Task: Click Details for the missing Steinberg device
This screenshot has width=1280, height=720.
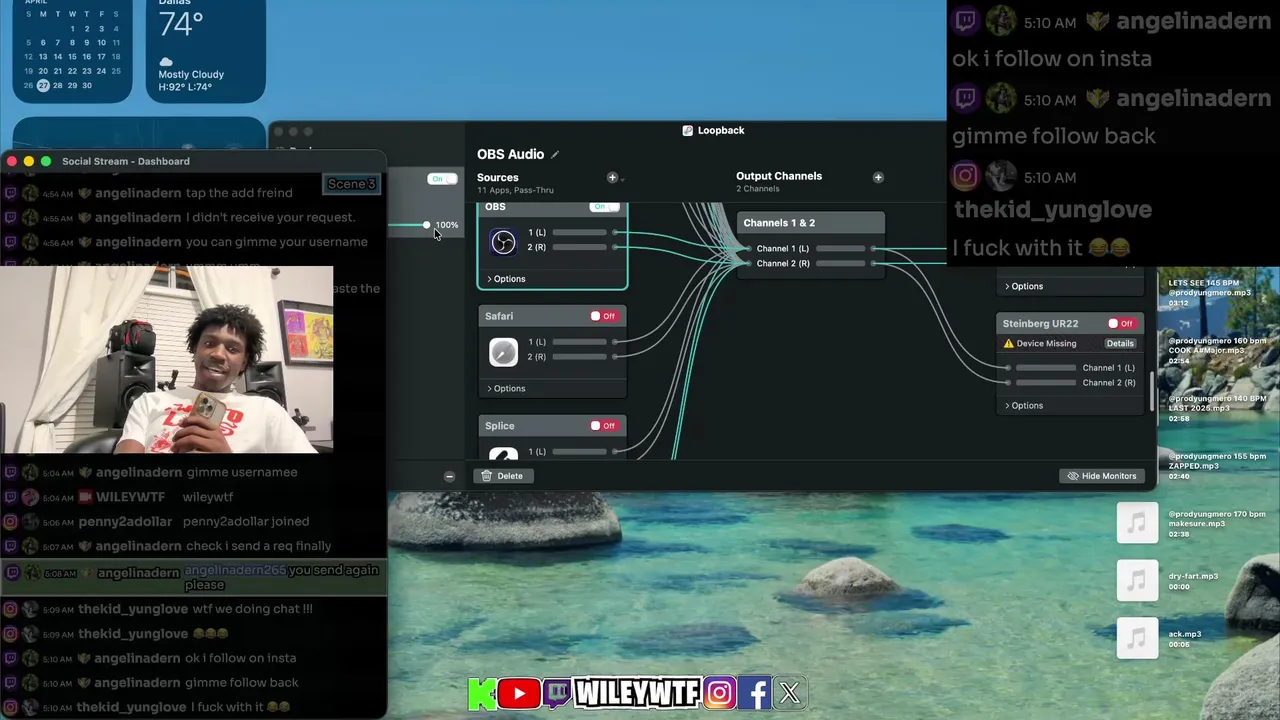Action: point(1120,343)
